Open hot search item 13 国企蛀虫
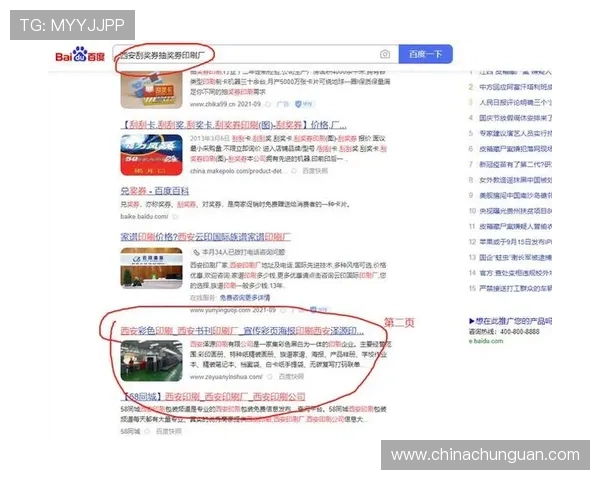 pos(515,257)
